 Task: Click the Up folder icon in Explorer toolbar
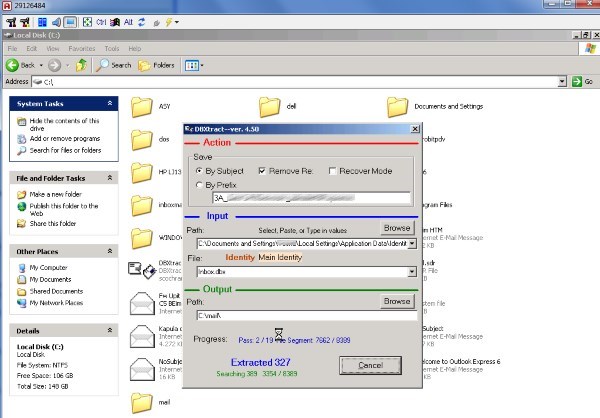(x=81, y=65)
